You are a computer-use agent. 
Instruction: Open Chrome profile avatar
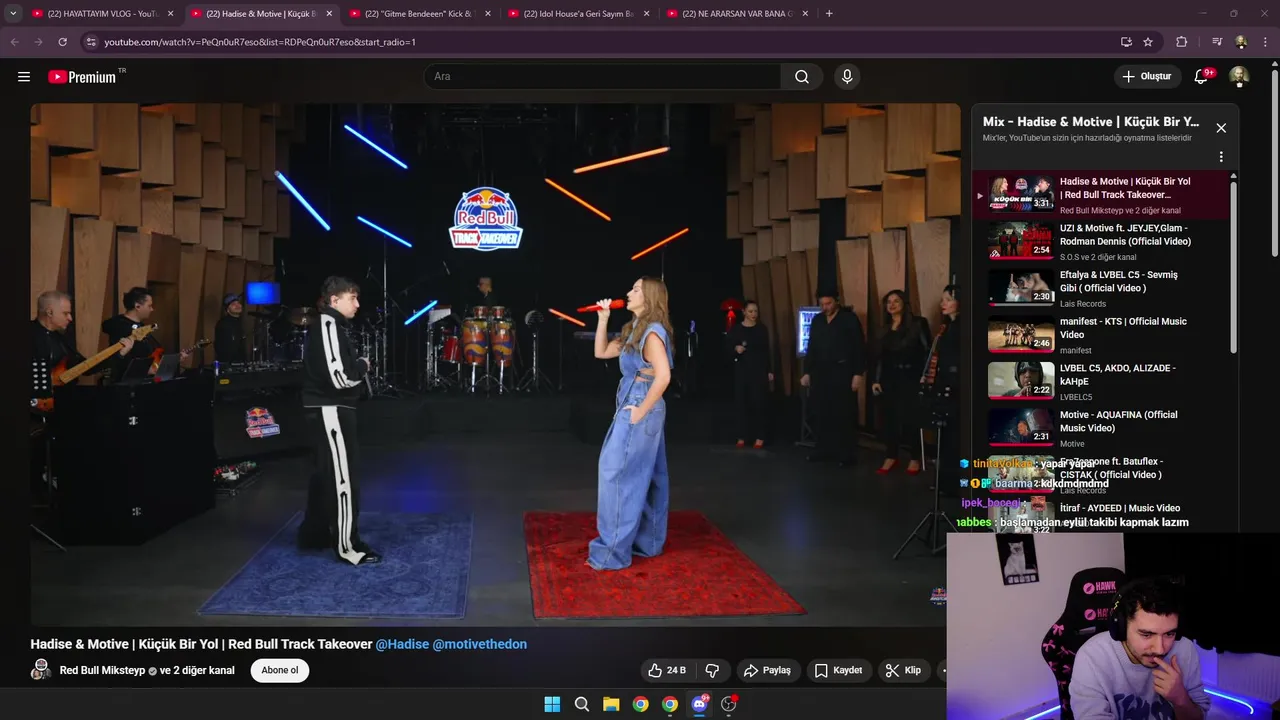click(1241, 42)
